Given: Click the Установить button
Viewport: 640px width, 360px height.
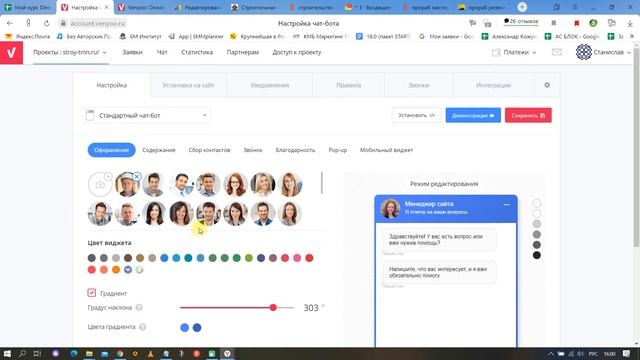Looking at the screenshot, I should (417, 115).
